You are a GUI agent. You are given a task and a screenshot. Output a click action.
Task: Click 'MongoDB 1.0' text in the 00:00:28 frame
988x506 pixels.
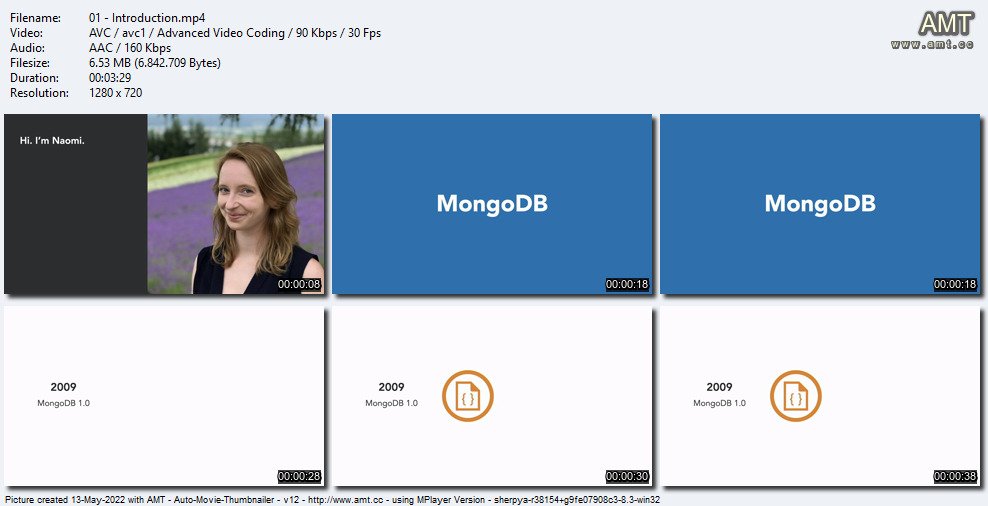tap(64, 403)
